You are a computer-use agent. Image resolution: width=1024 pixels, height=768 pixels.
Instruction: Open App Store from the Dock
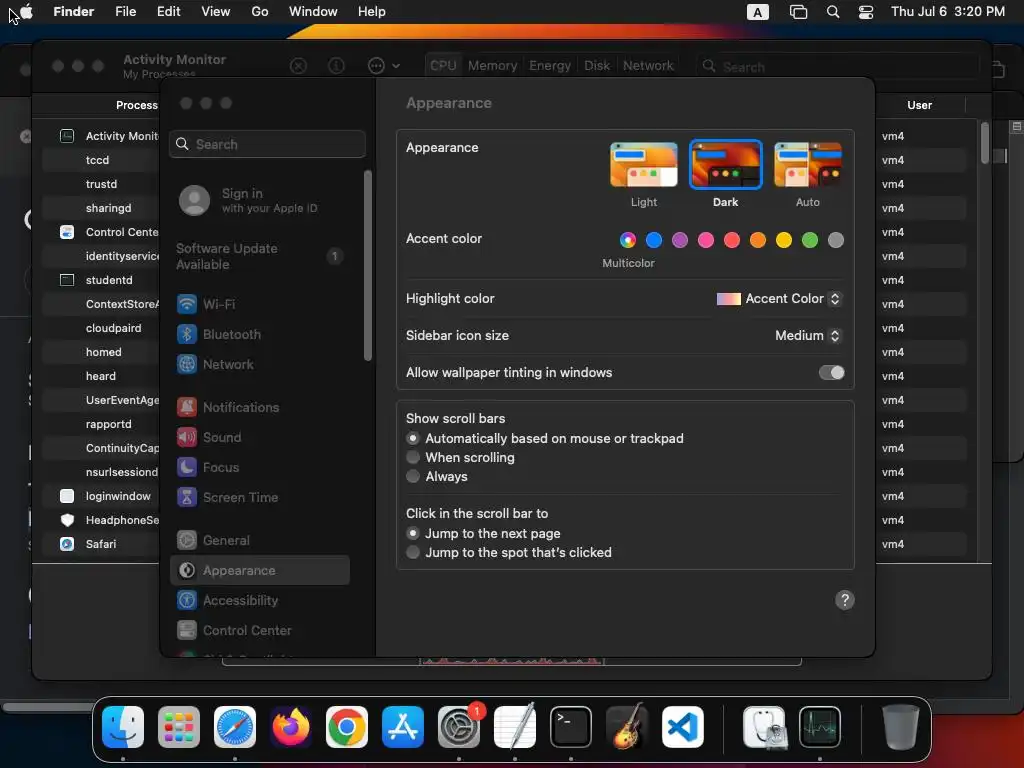(403, 727)
